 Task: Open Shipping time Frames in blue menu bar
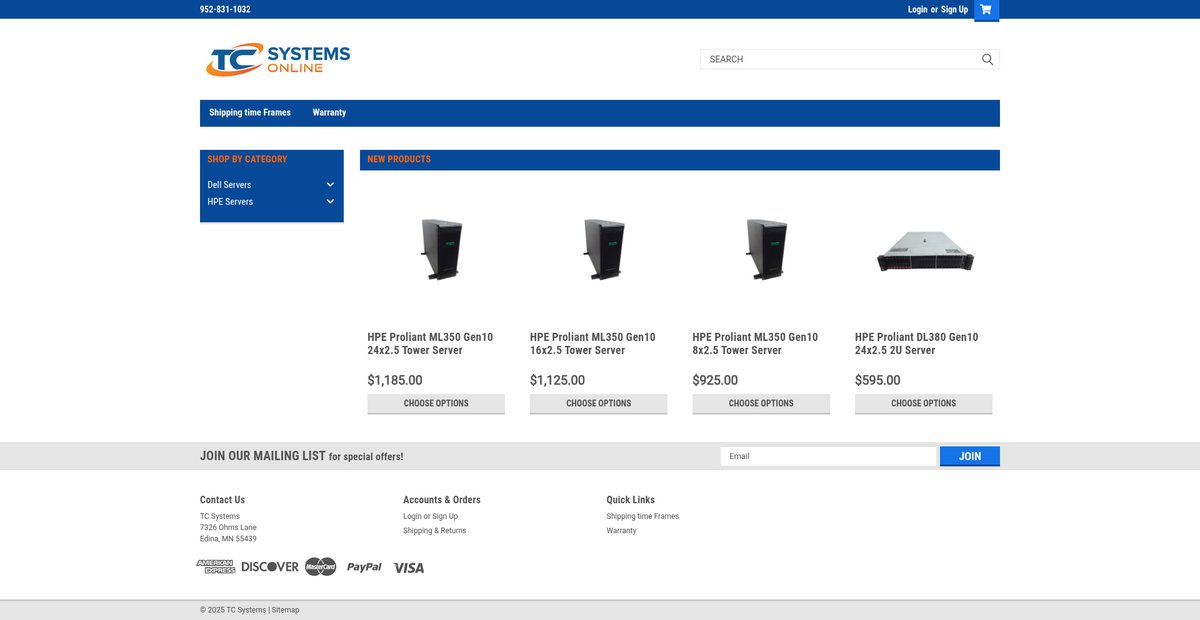tap(250, 113)
